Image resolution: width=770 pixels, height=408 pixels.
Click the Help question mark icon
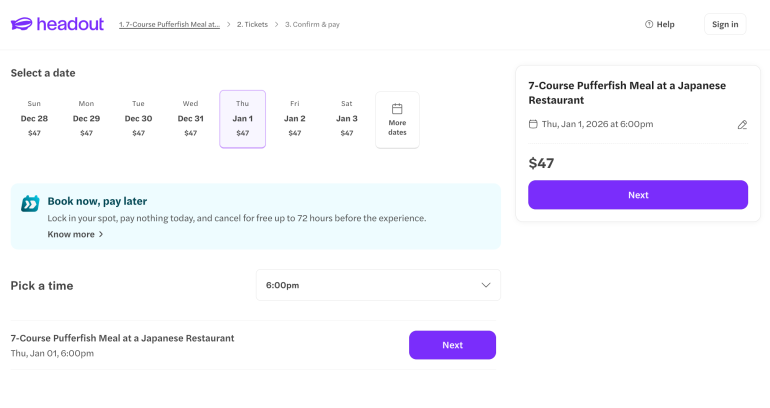pos(649,24)
